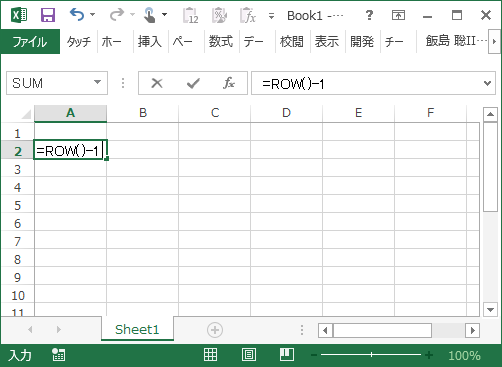The height and width of the screenshot is (367, 502).
Task: Open the ファイル tab
Action: click(30, 42)
